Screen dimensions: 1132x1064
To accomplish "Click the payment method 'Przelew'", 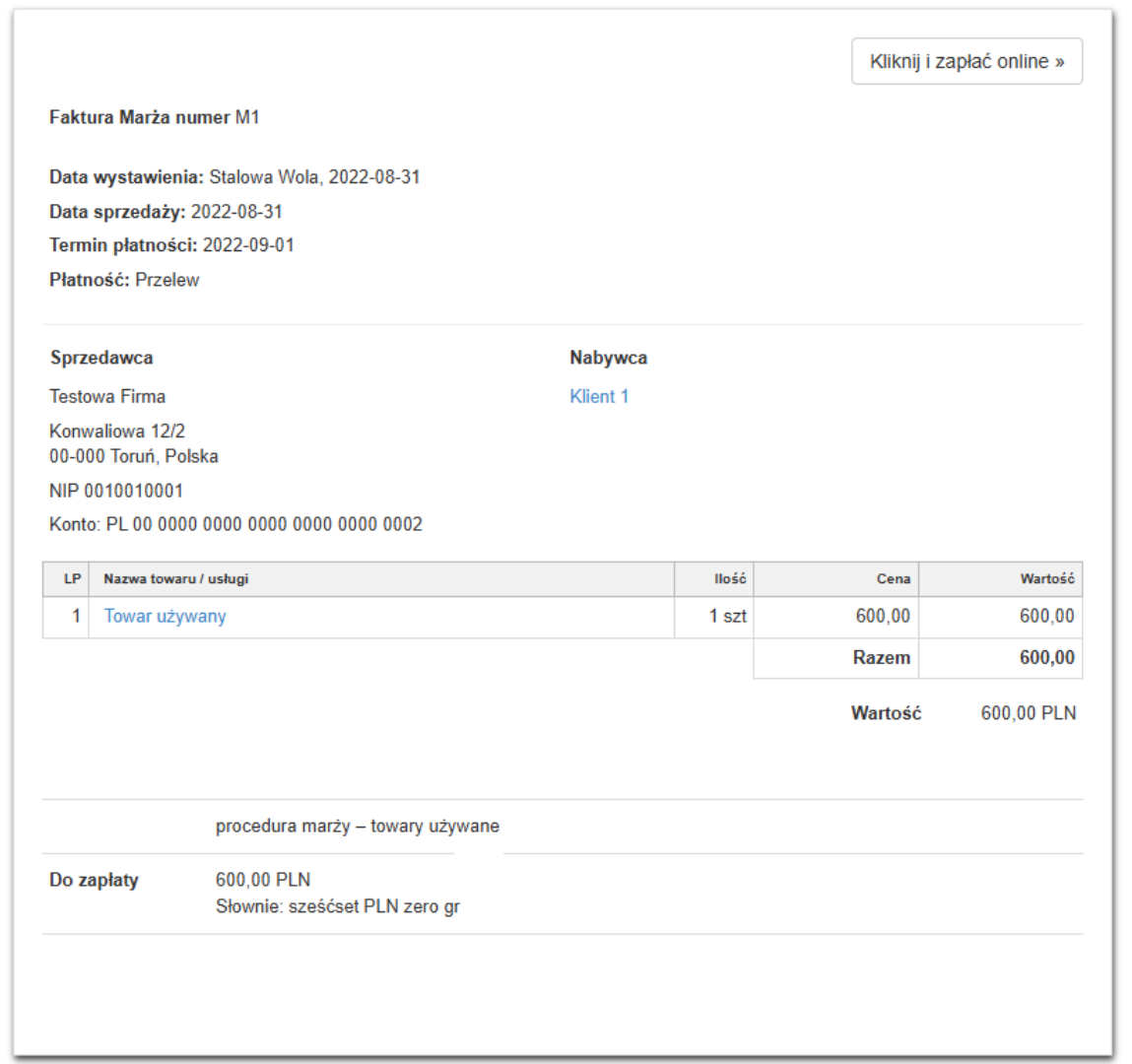I will coord(166,280).
